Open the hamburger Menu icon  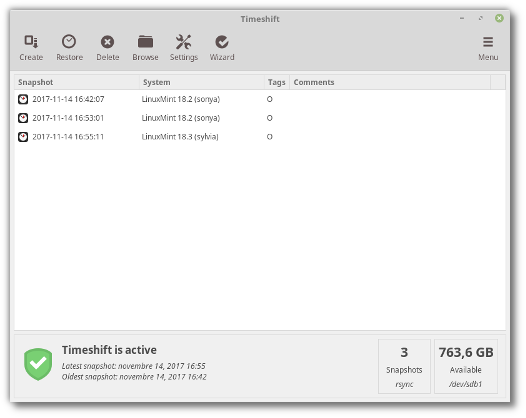click(488, 42)
